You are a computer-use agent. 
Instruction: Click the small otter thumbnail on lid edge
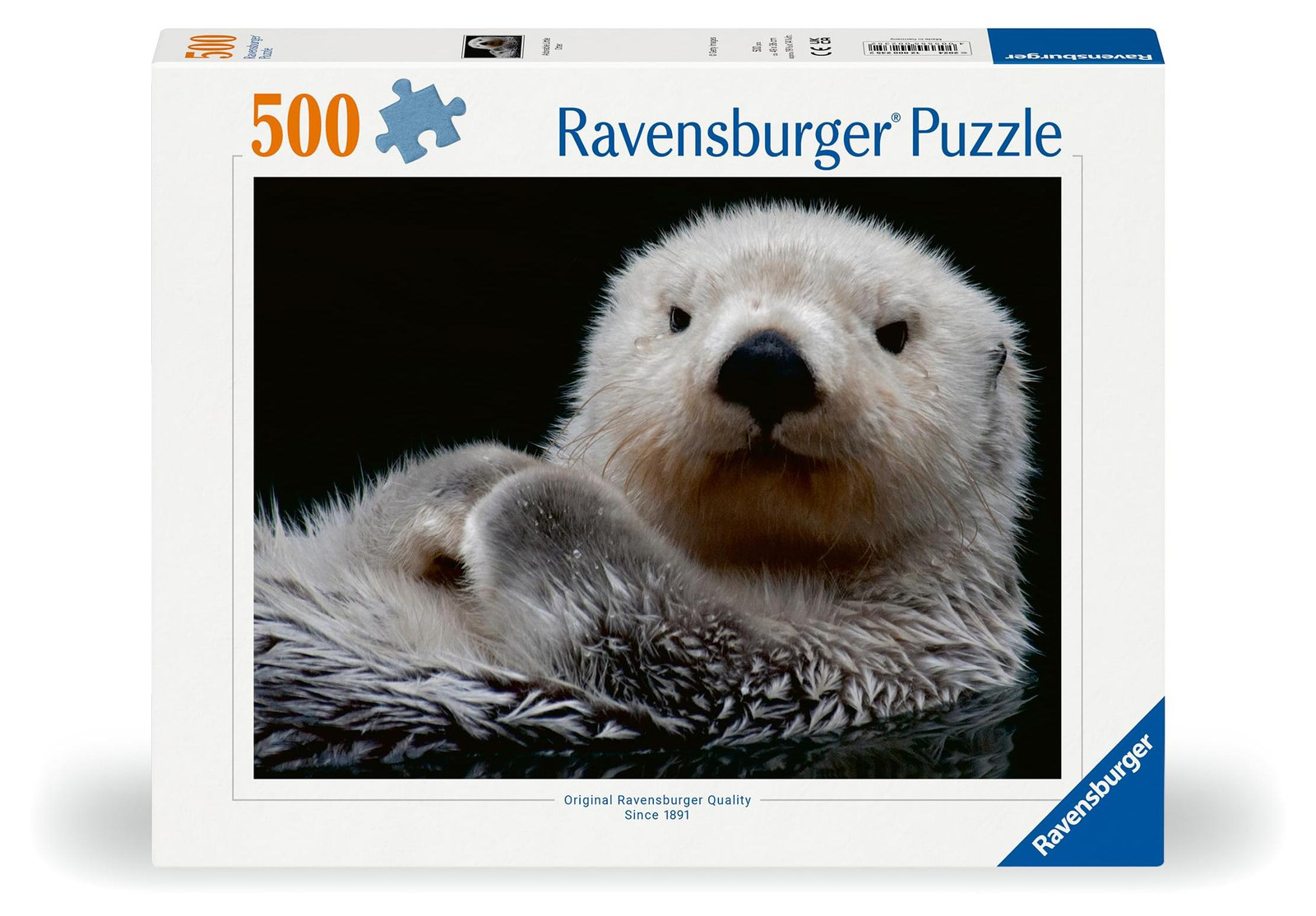tap(493, 46)
